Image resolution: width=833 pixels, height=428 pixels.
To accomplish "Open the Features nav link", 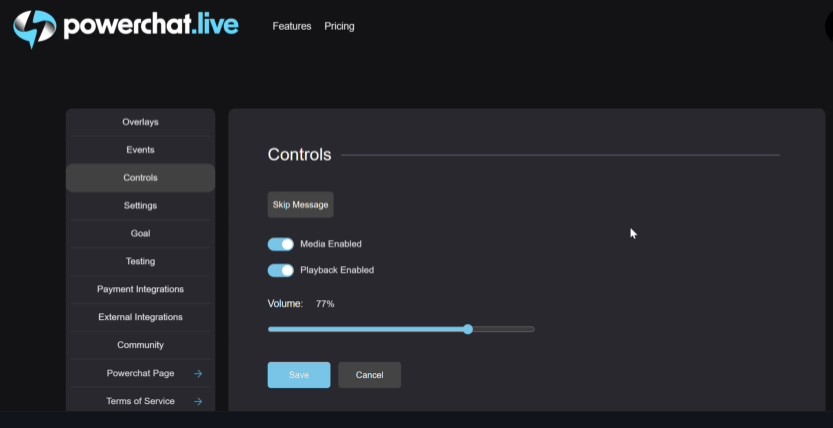I will click(x=292, y=26).
